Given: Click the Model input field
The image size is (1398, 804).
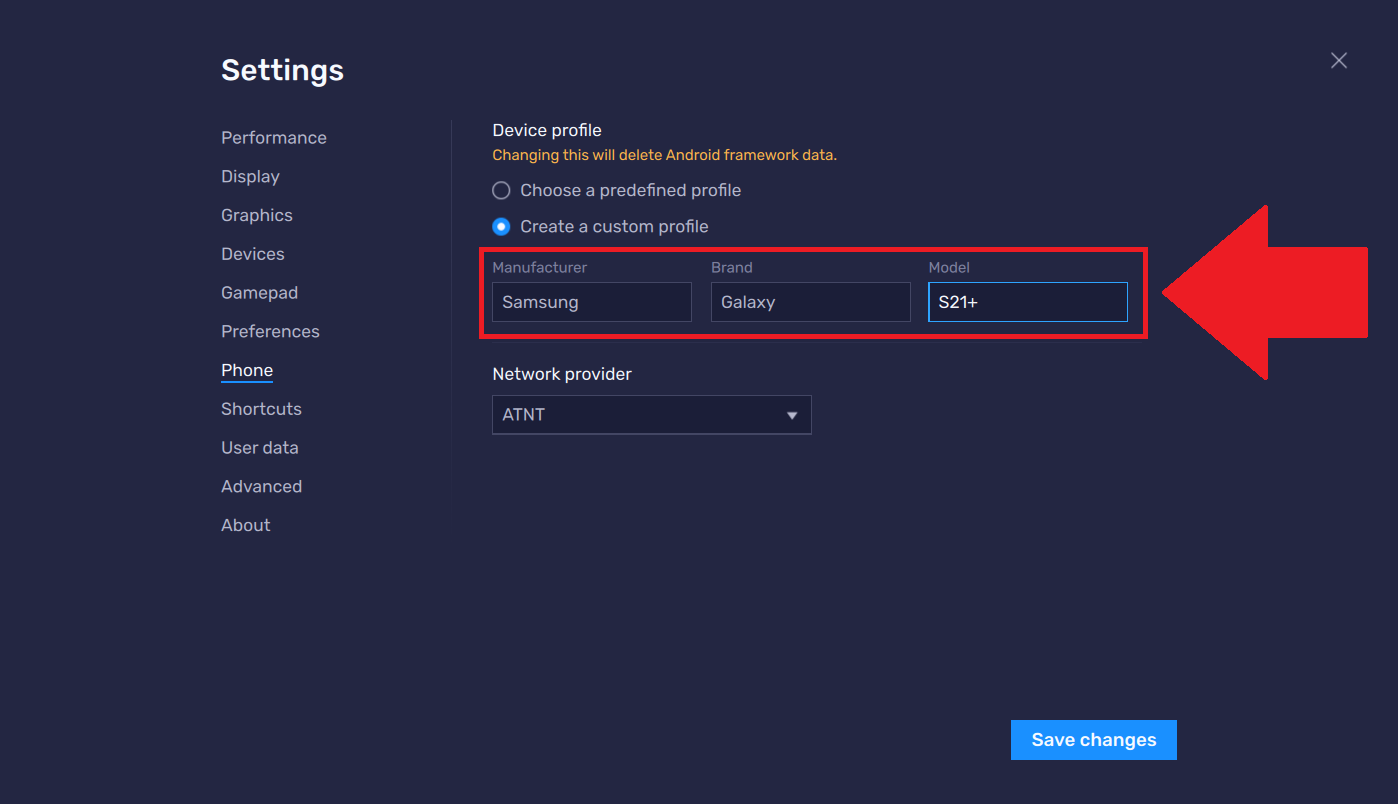Looking at the screenshot, I should coord(1027,301).
